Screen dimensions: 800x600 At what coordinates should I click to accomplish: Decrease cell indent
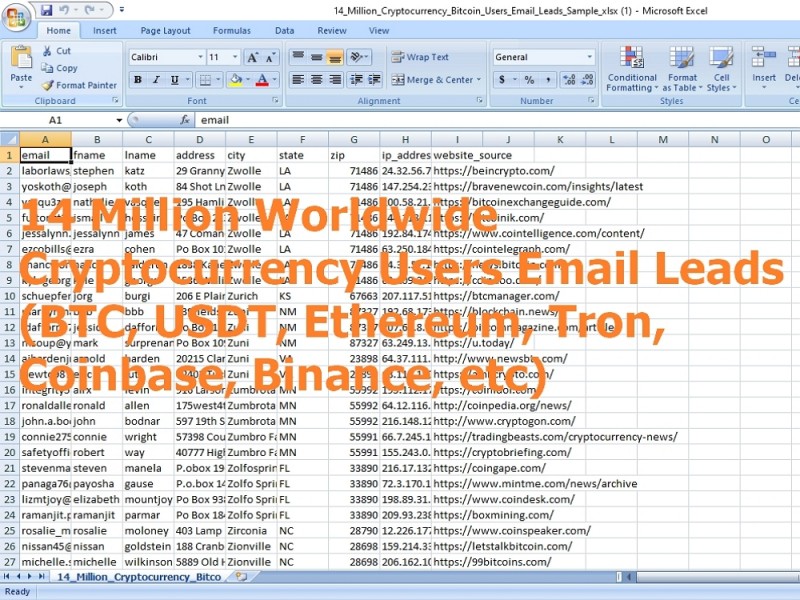pos(356,80)
